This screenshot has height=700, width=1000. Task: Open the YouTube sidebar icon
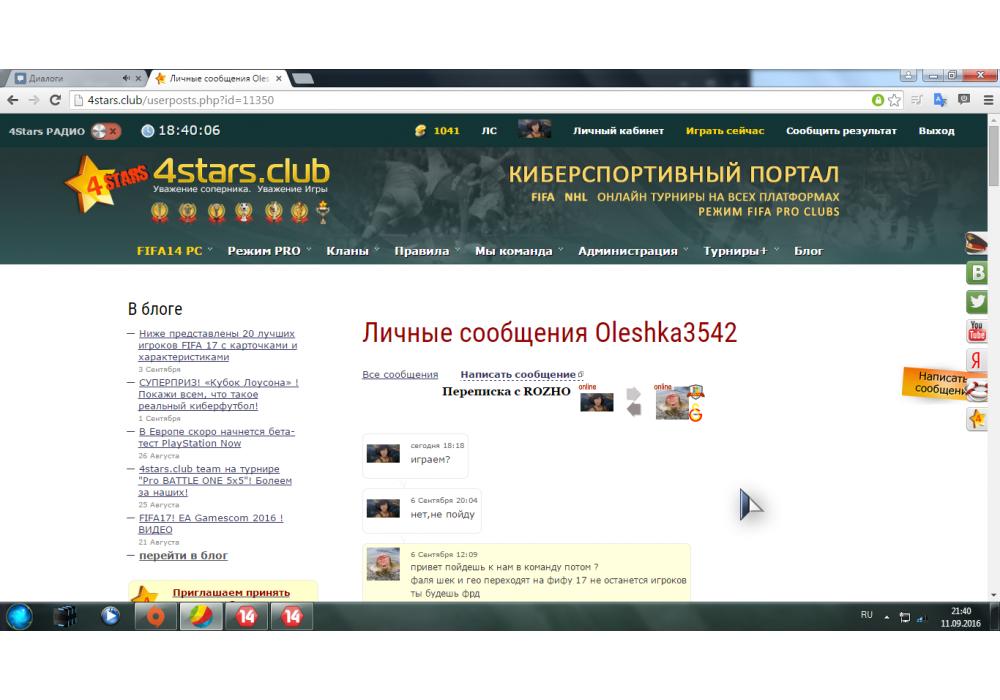click(x=977, y=331)
